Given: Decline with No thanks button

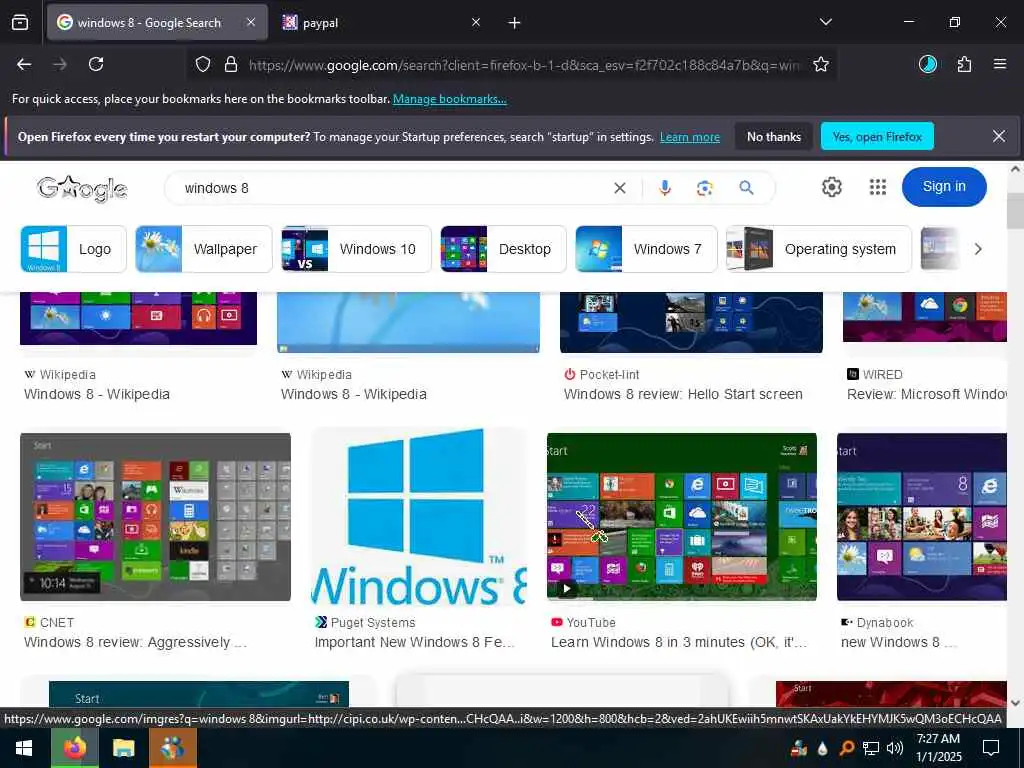Looking at the screenshot, I should pos(774,136).
